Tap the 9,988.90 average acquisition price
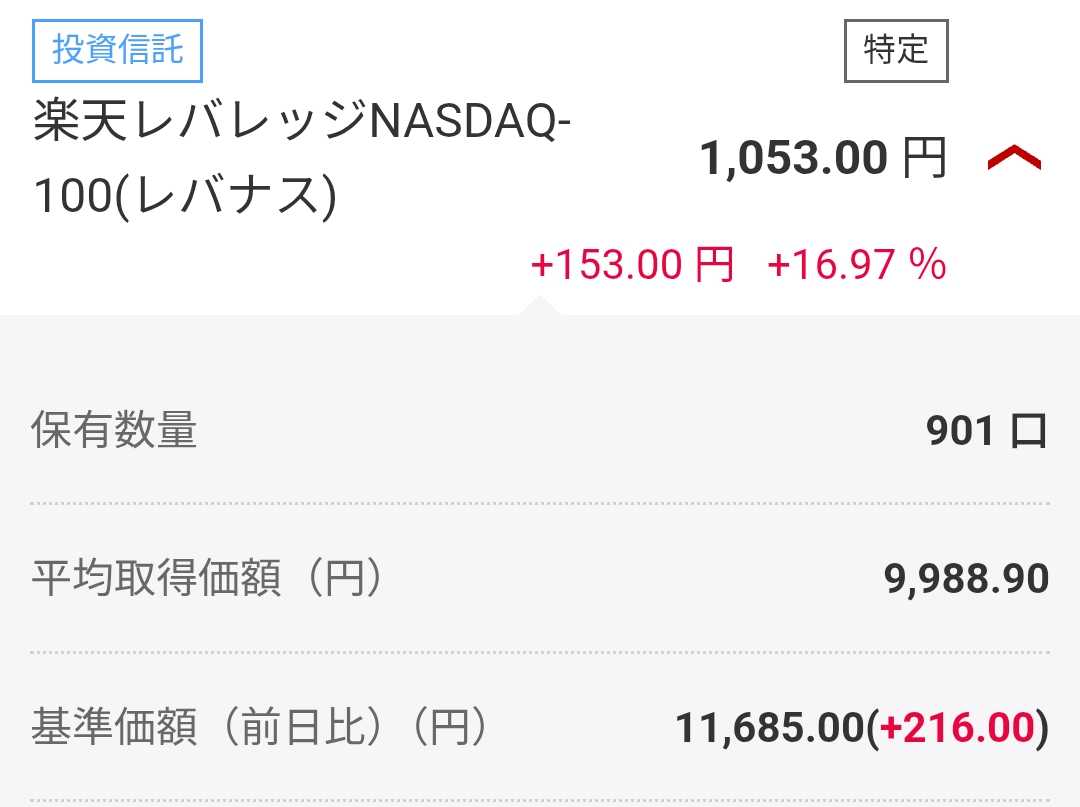This screenshot has width=1080, height=807. pos(966,579)
